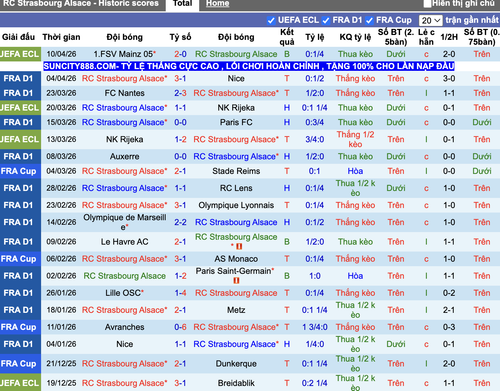Viewport: 500px width, 391px height.
Task: Open Stade Reims team link
Action: click(x=236, y=171)
